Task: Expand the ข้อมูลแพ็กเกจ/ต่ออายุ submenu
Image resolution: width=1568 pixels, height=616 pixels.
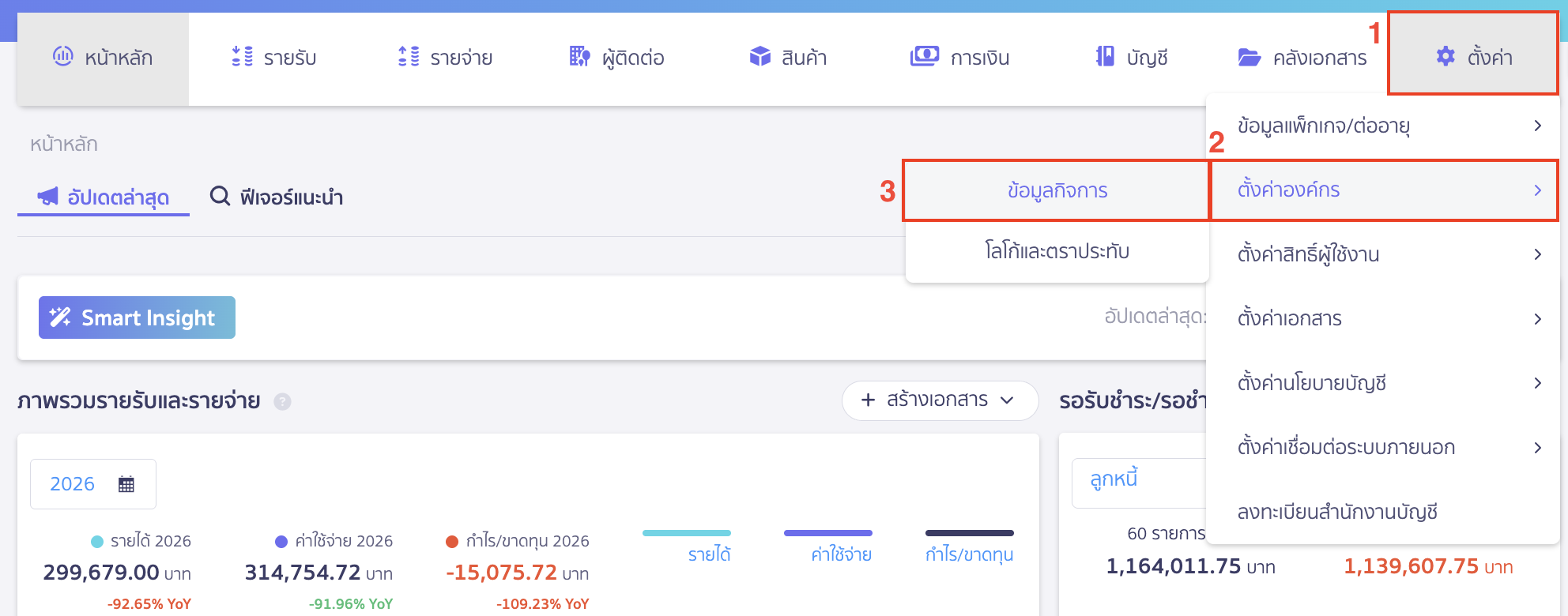Action: (x=1383, y=126)
